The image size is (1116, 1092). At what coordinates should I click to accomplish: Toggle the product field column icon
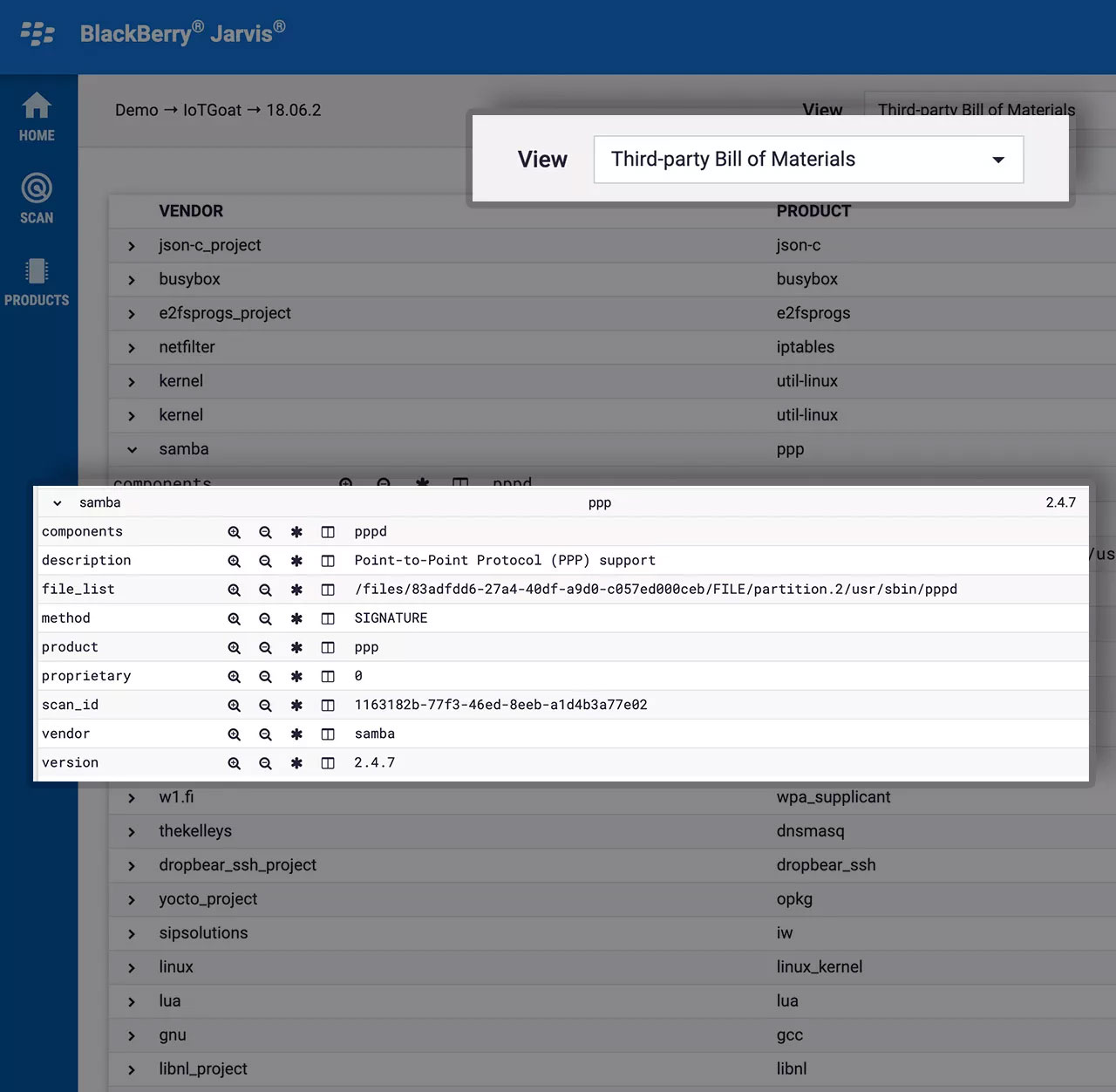328,647
